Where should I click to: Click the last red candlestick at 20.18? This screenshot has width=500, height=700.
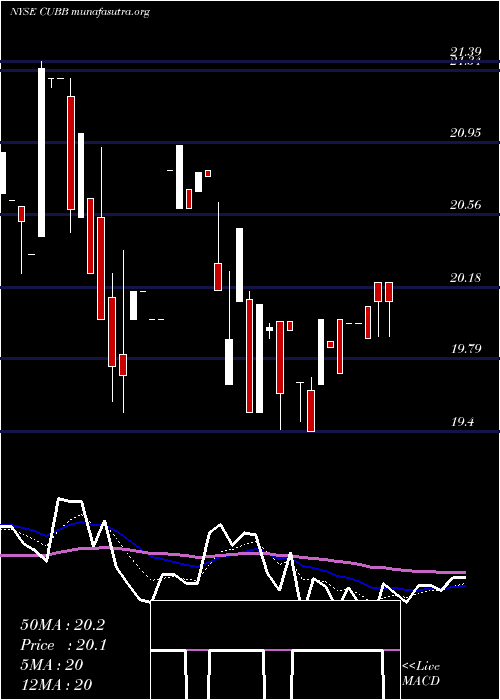tap(389, 292)
